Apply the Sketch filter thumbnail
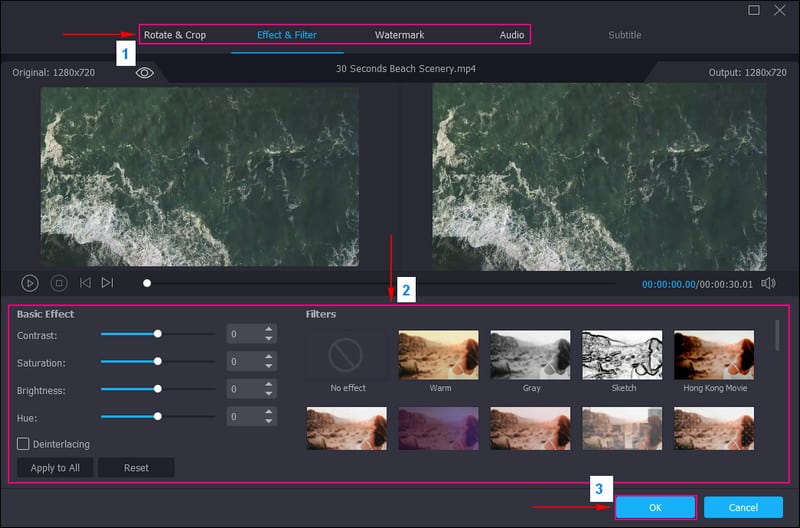The width and height of the screenshot is (800, 528). [x=623, y=353]
